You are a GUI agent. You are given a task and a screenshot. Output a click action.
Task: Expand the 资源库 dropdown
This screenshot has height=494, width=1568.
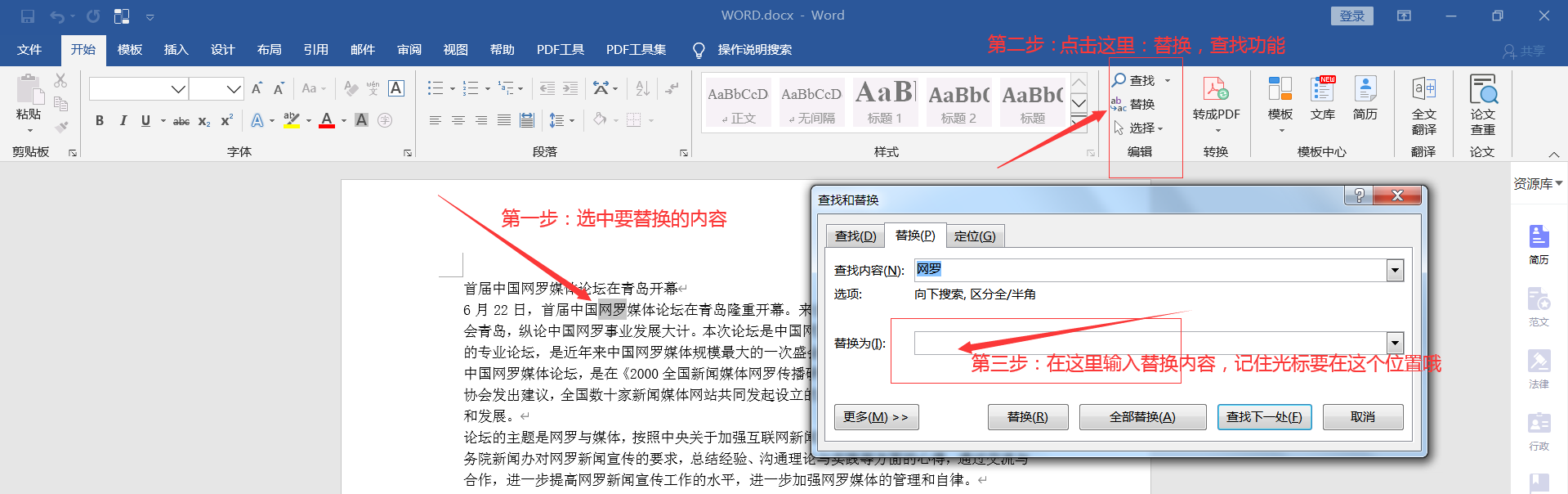tap(1538, 183)
